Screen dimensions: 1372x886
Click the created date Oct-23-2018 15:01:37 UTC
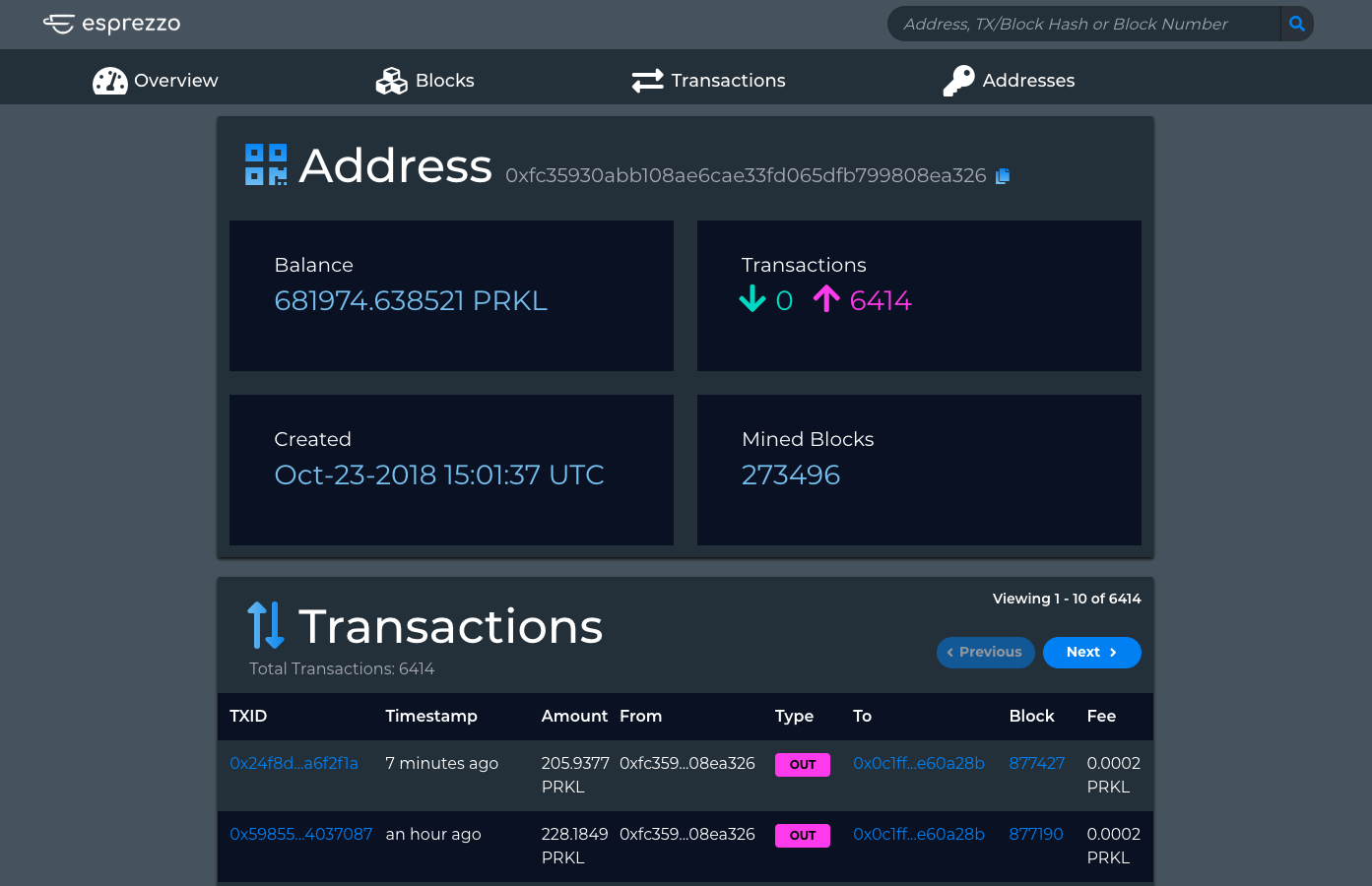click(x=439, y=475)
